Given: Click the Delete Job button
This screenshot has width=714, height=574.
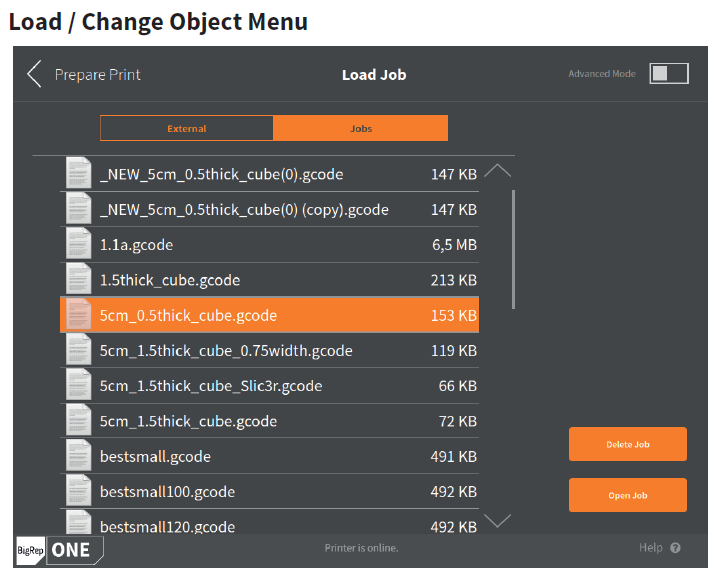Looking at the screenshot, I should 627,444.
